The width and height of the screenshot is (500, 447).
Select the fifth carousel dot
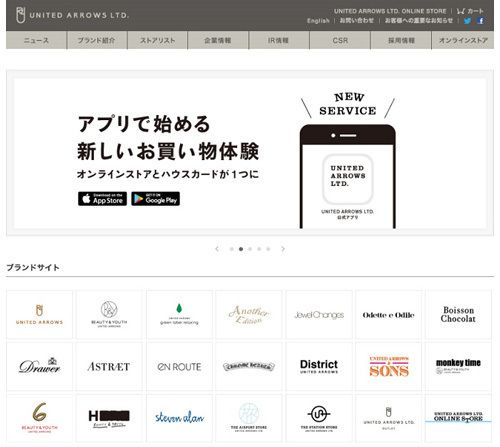268,249
